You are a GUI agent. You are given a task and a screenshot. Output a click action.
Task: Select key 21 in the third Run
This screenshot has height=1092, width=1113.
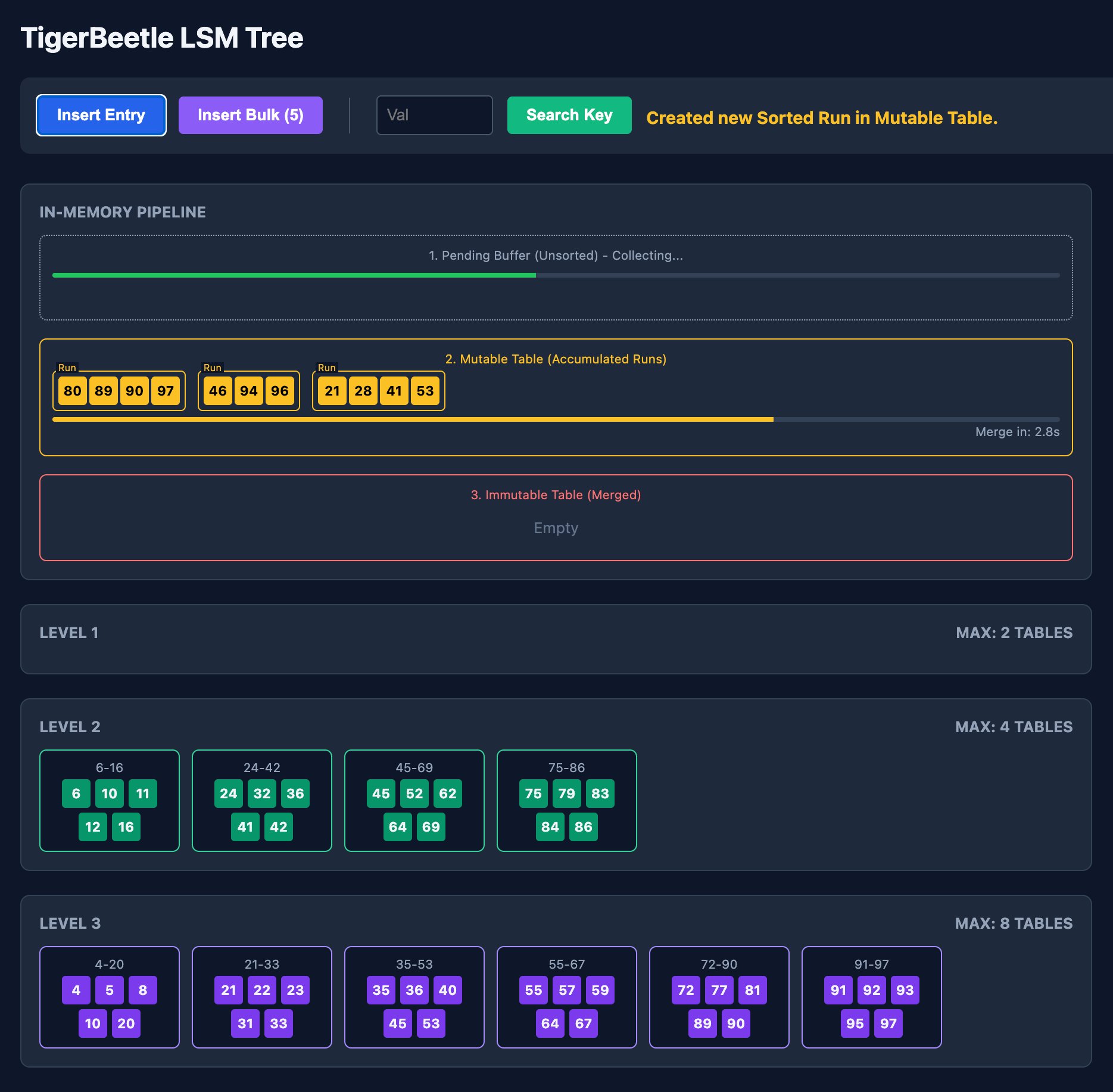[333, 391]
